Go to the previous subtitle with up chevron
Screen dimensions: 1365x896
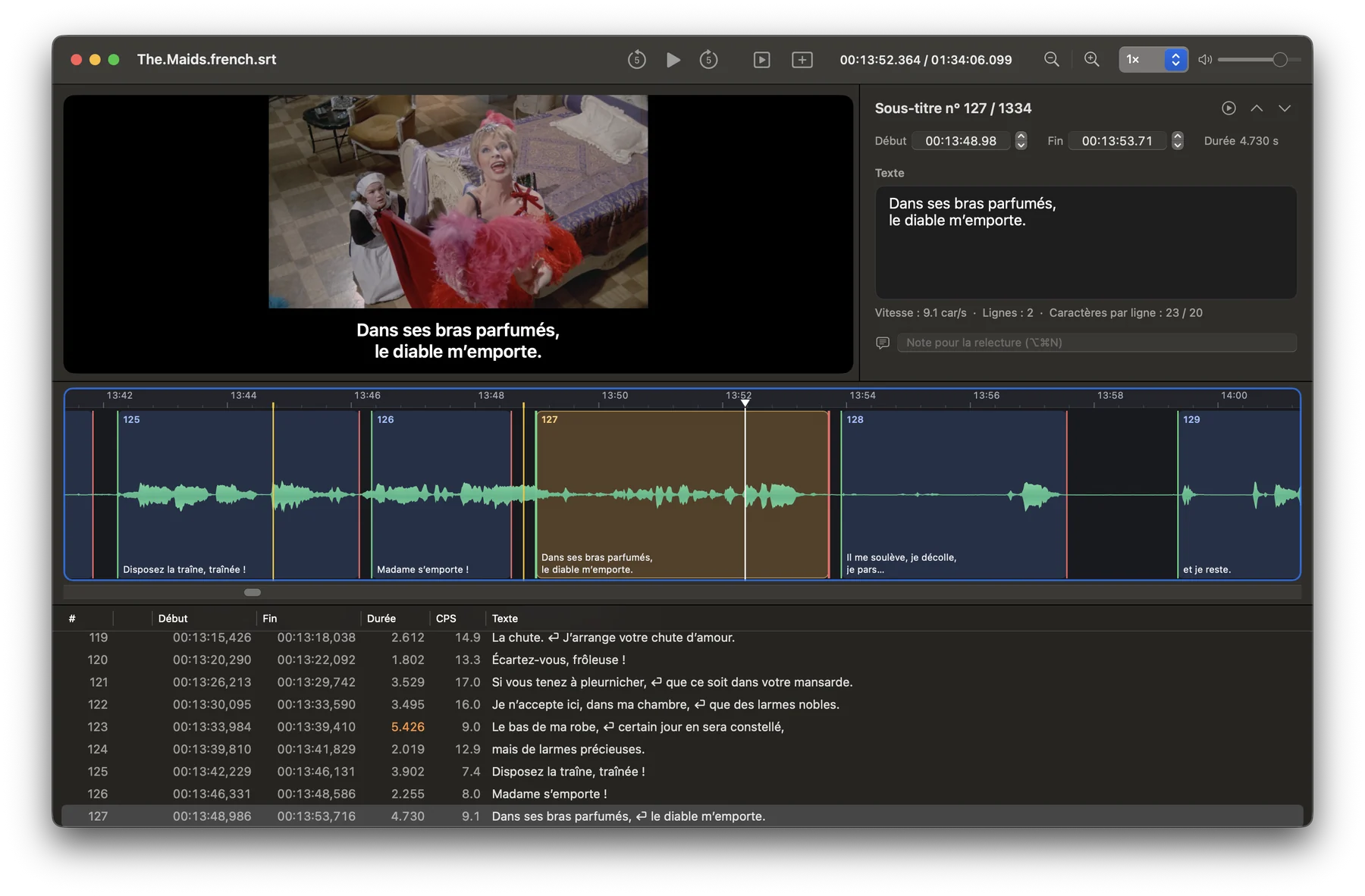pyautogui.click(x=1257, y=108)
